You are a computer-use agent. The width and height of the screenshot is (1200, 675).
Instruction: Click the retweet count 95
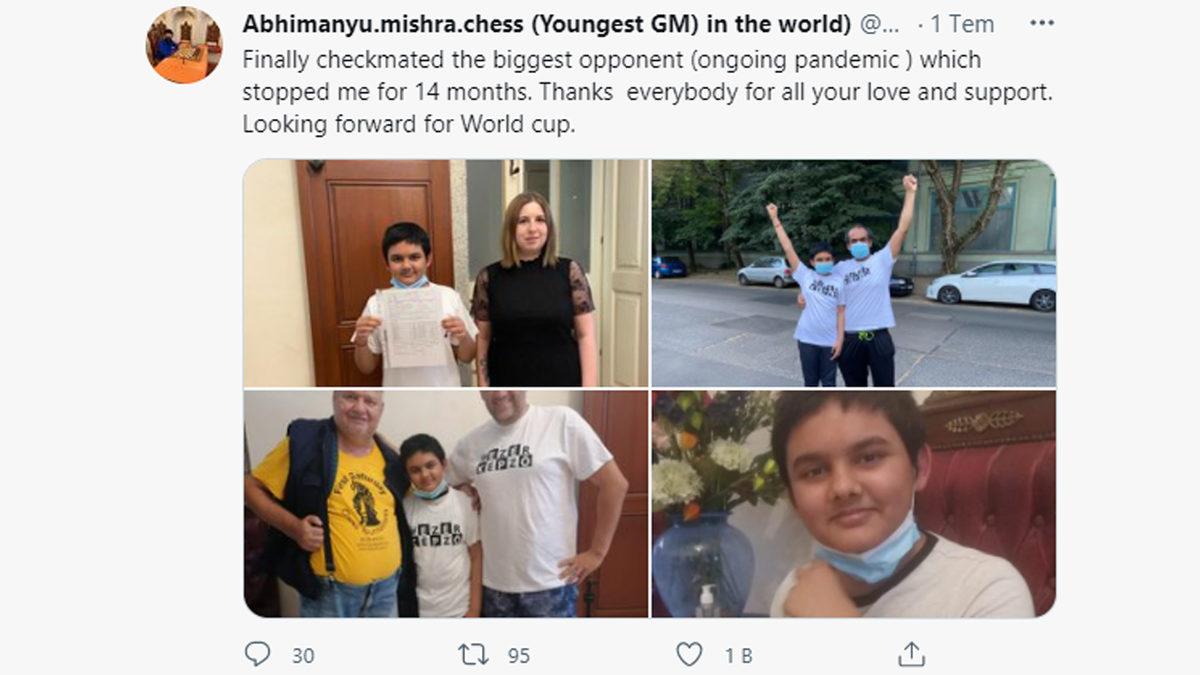point(518,655)
